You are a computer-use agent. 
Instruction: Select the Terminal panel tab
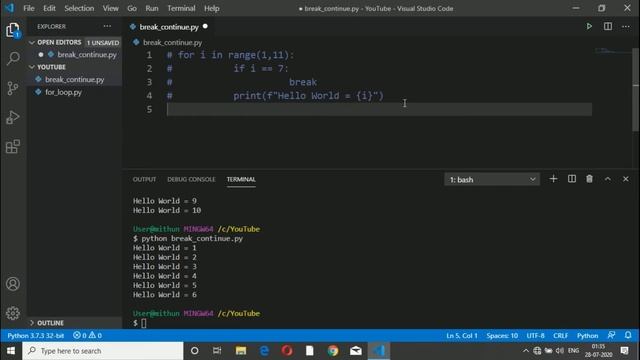point(241,179)
